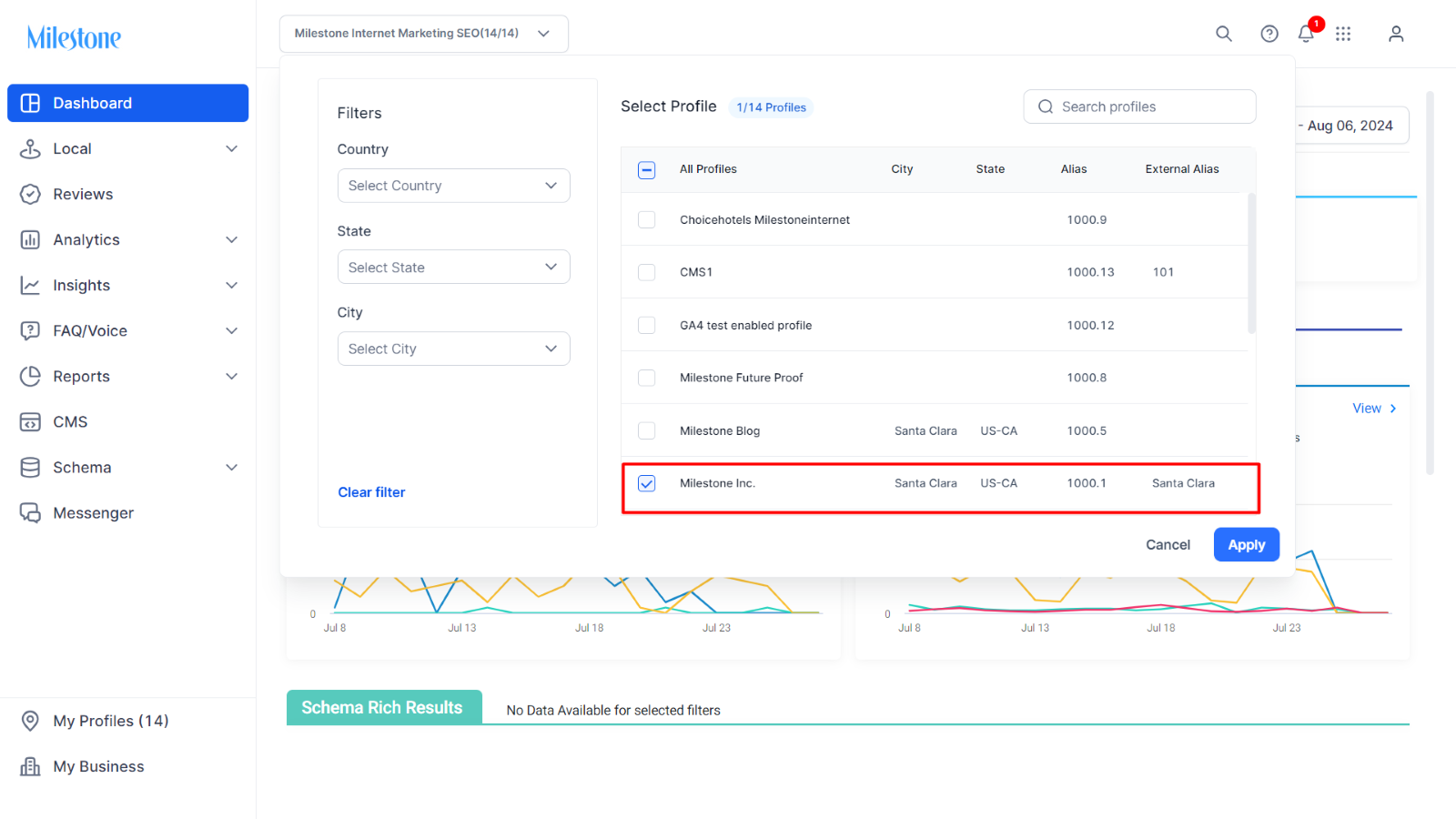Follow the View link

click(1374, 409)
